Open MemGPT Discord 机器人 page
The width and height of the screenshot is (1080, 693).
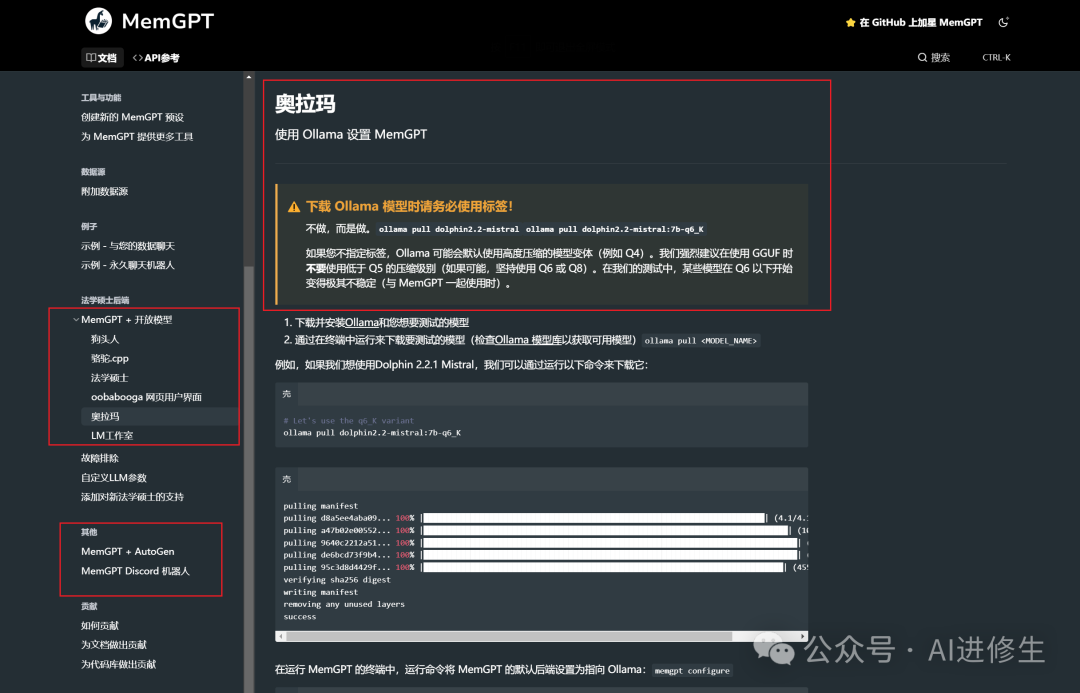coord(135,570)
